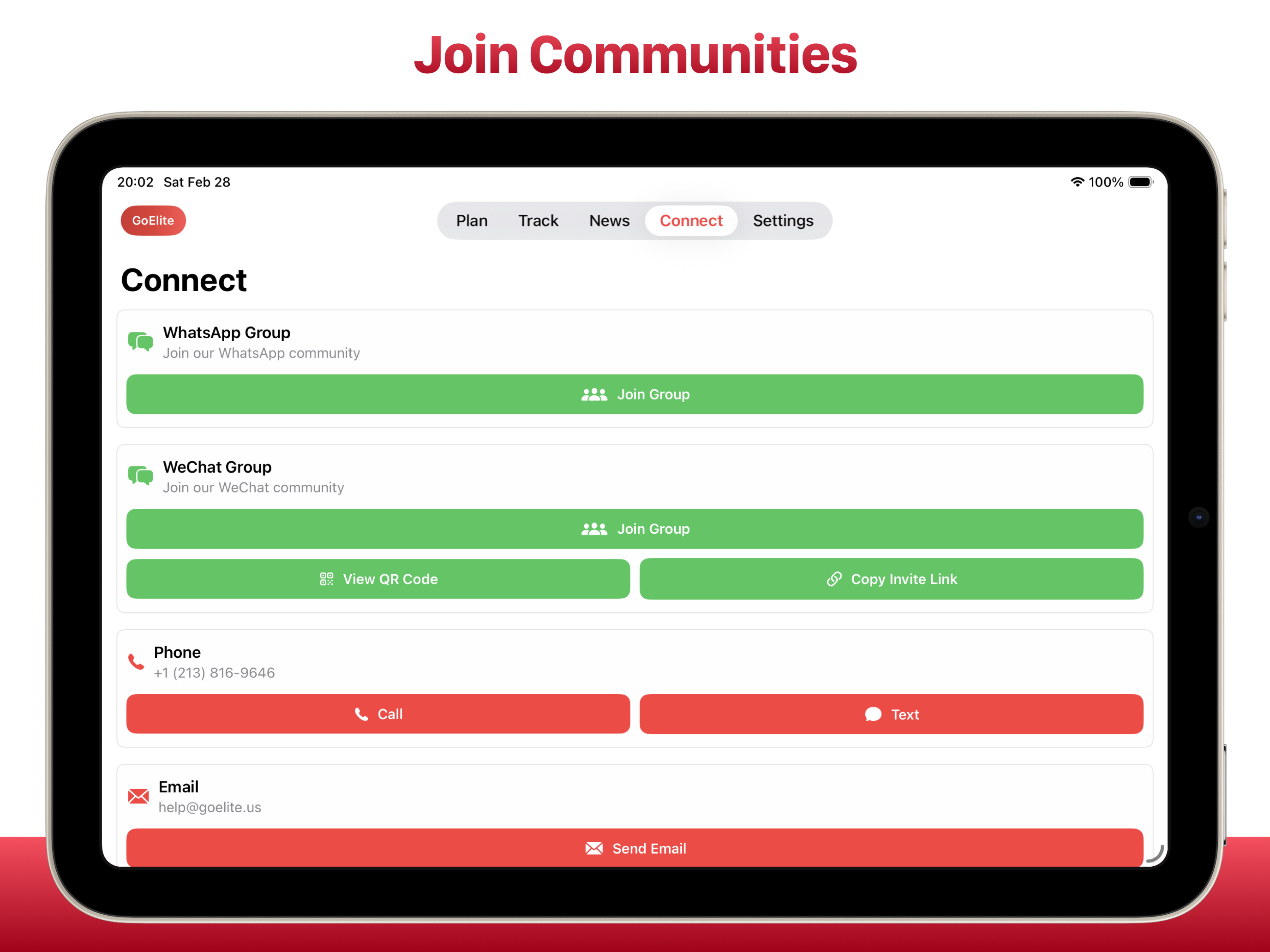Screen dimensions: 1270x952
Task: Open the Plan tab
Action: [471, 221]
